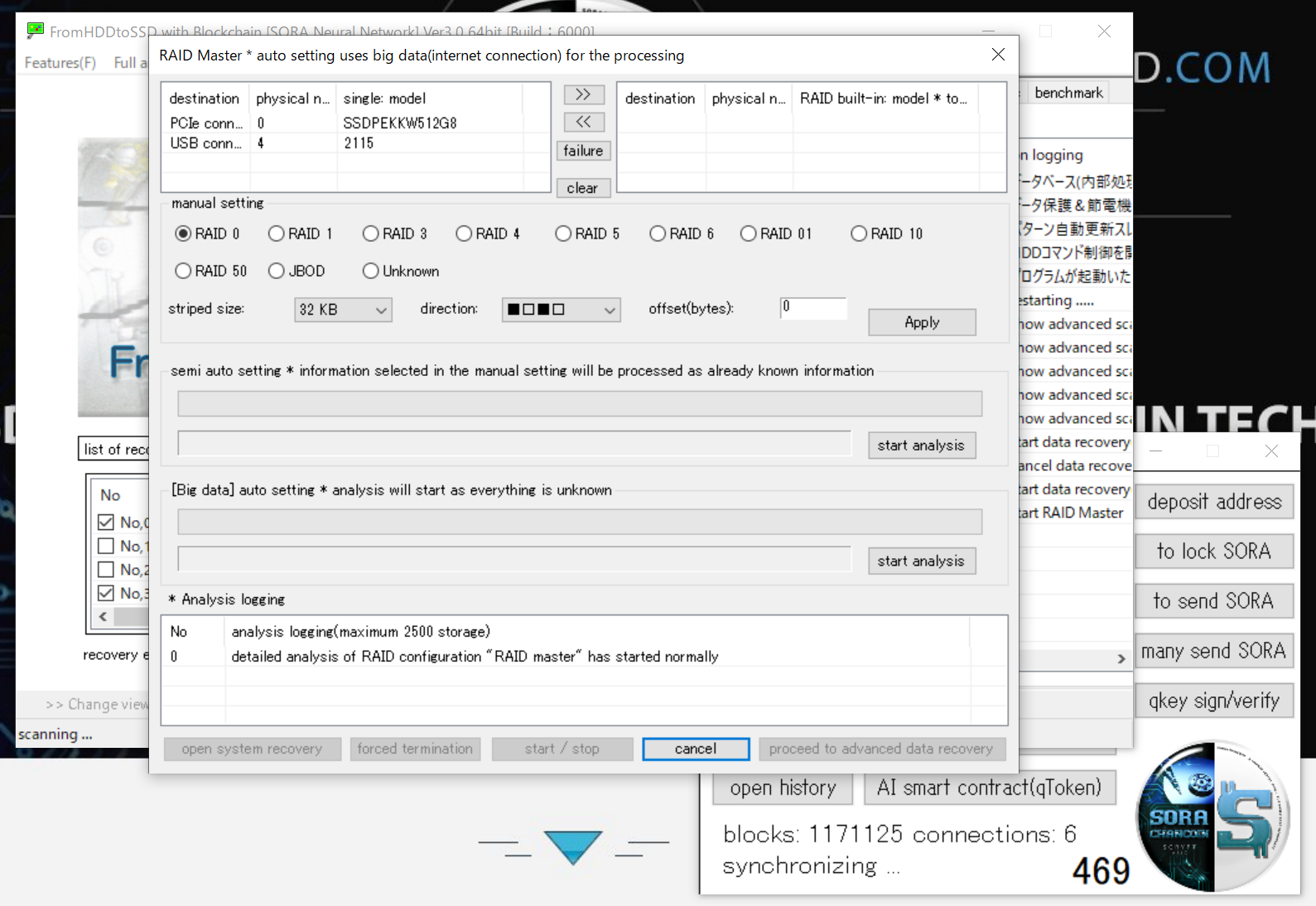The height and width of the screenshot is (906, 1316).
Task: Click the blue downward triangle icon
Action: point(573,846)
